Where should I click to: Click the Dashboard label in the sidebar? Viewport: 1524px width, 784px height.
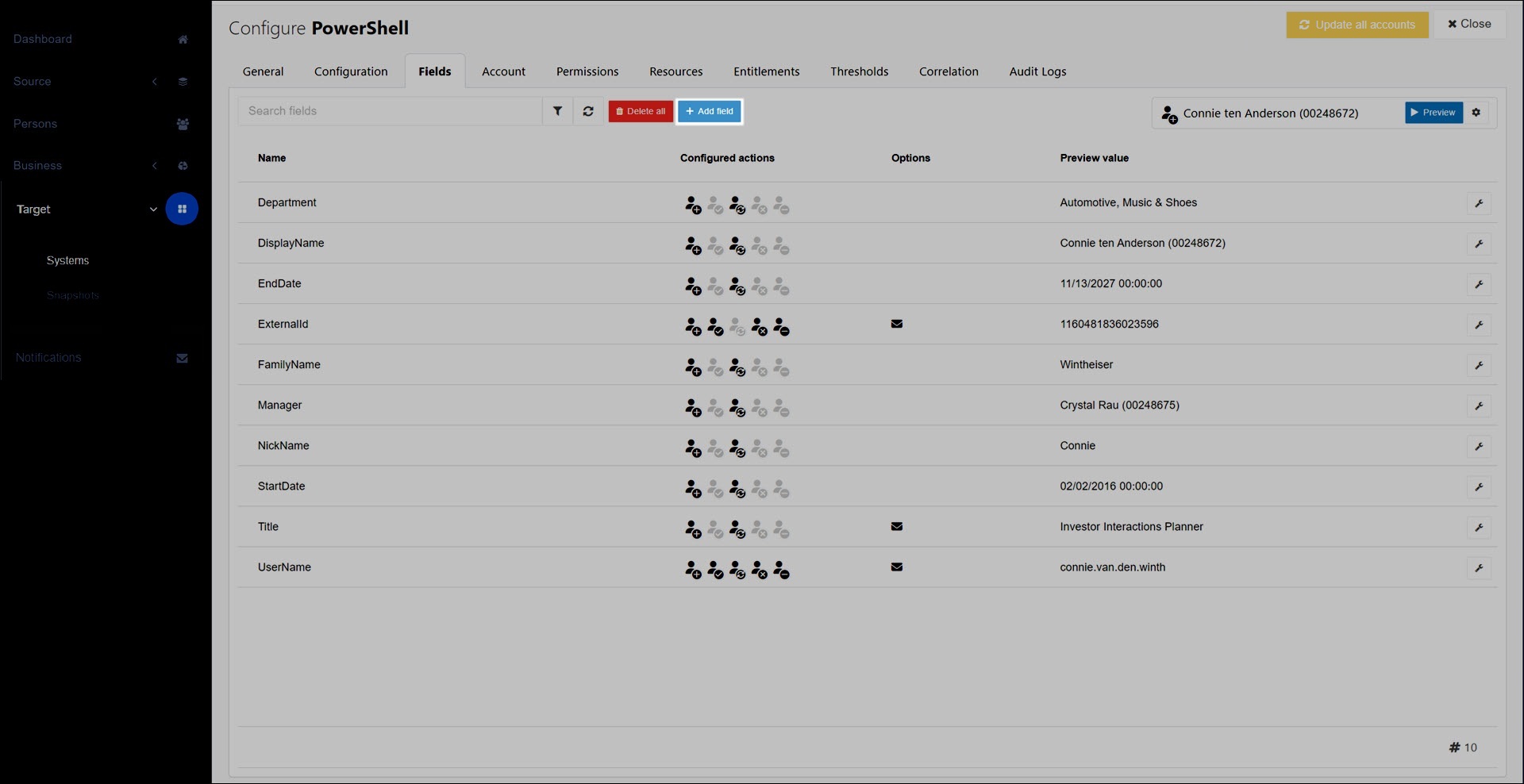coord(42,39)
